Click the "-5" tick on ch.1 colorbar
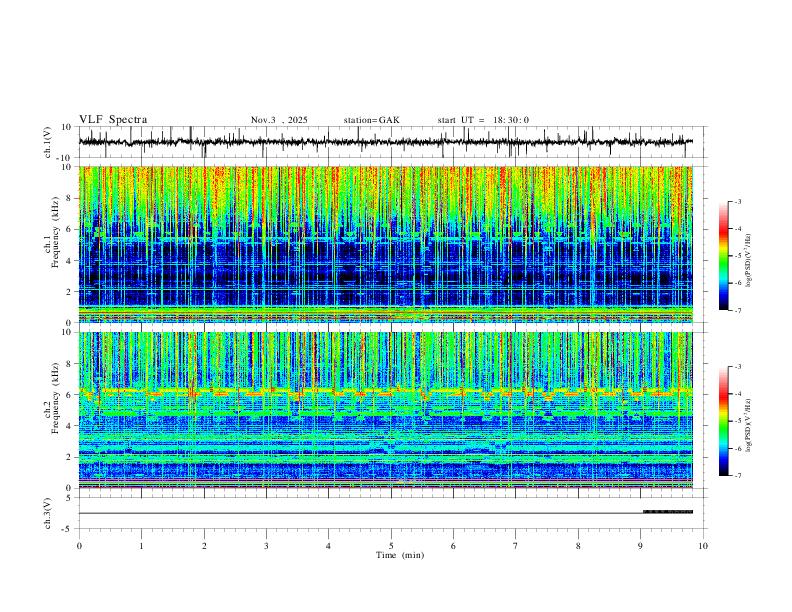The image size is (792, 612). pos(737,256)
